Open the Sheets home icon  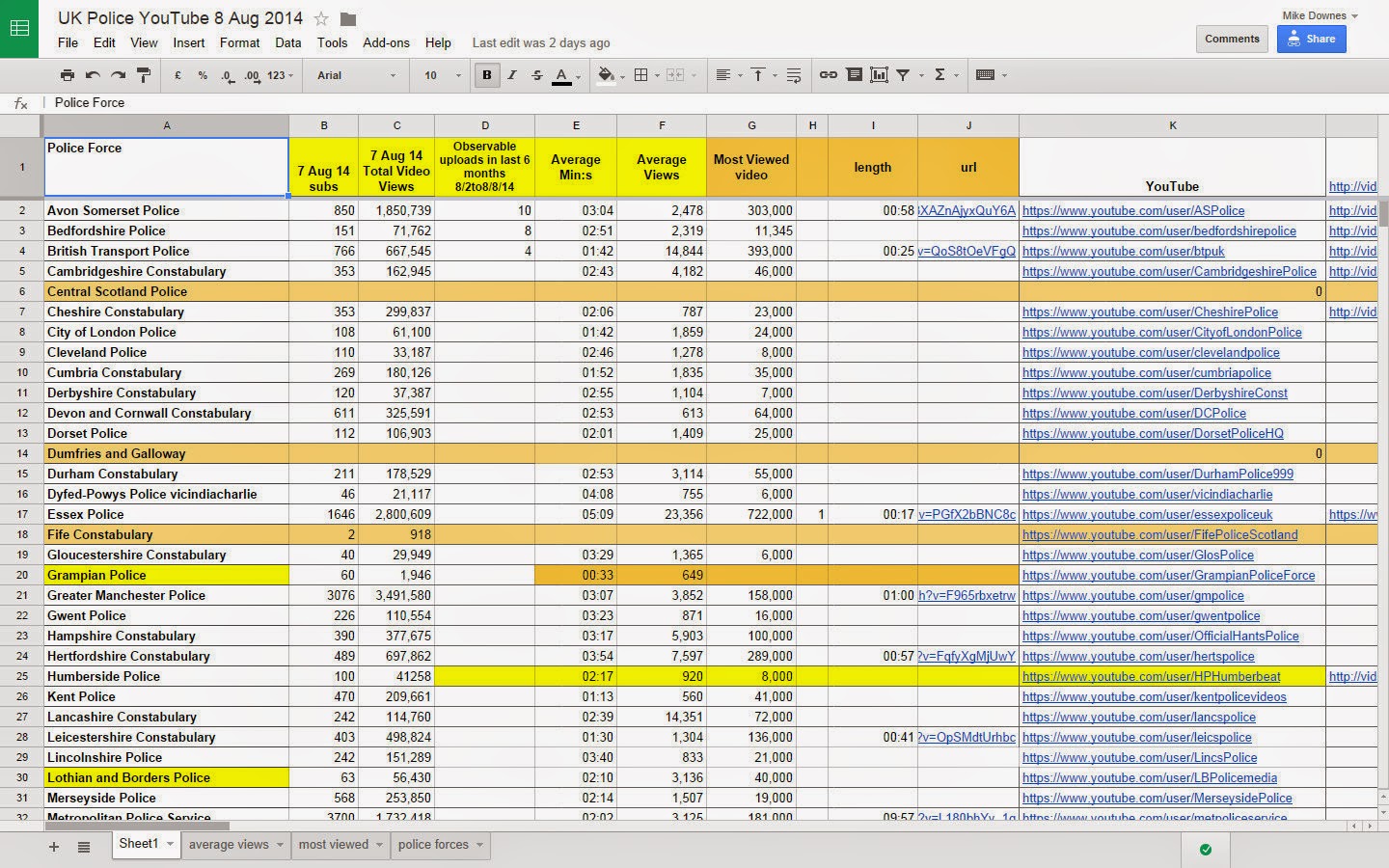coord(19,28)
